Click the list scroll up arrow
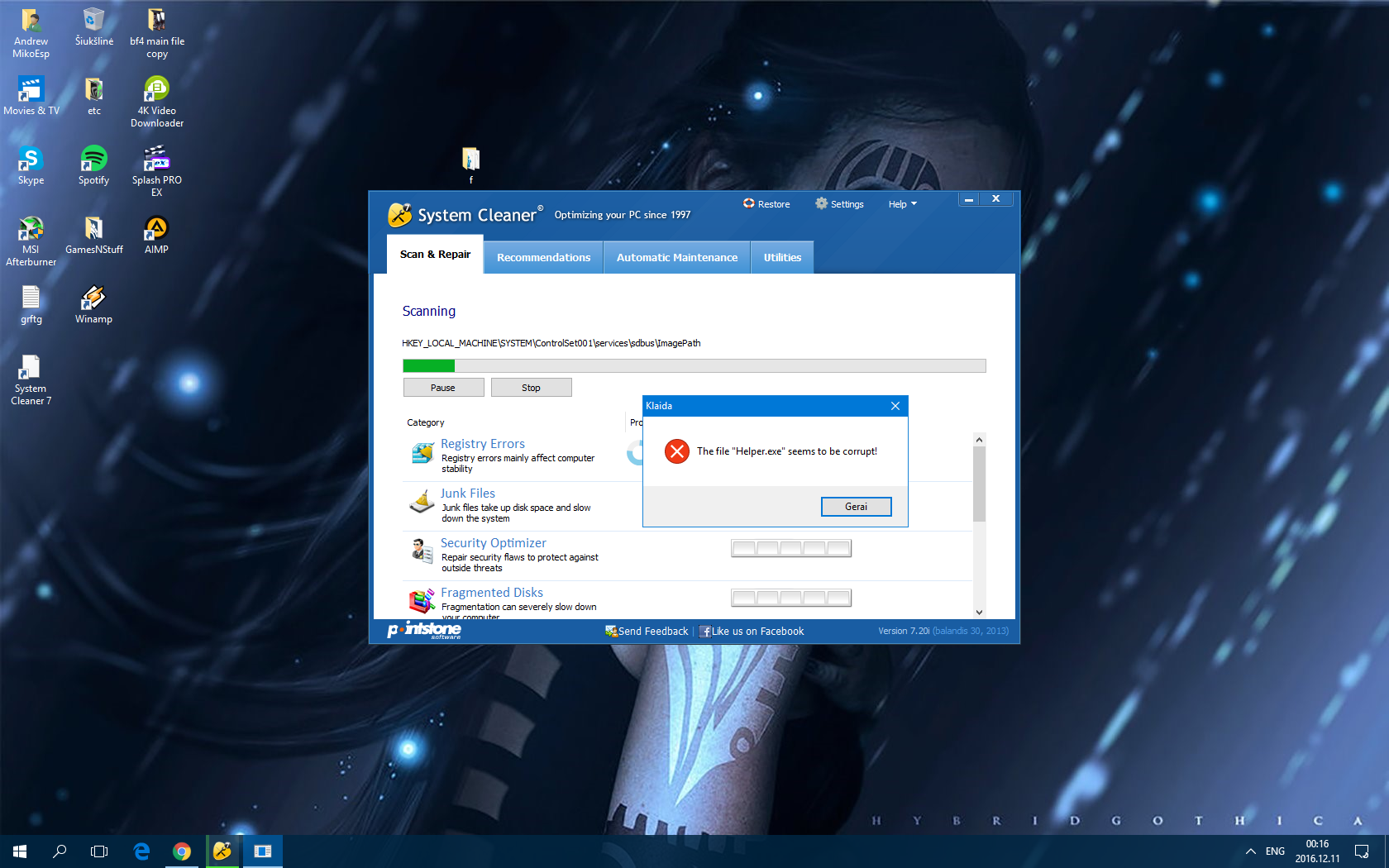The height and width of the screenshot is (868, 1389). [x=979, y=440]
